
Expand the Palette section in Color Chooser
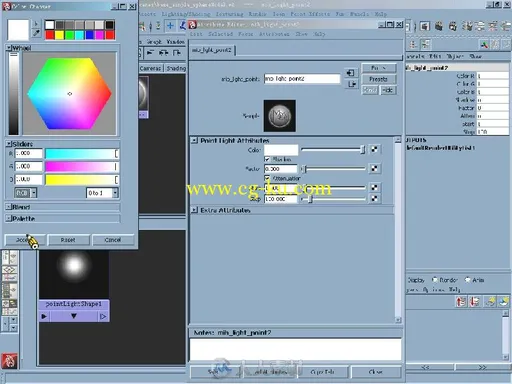pyautogui.click(x=9, y=218)
